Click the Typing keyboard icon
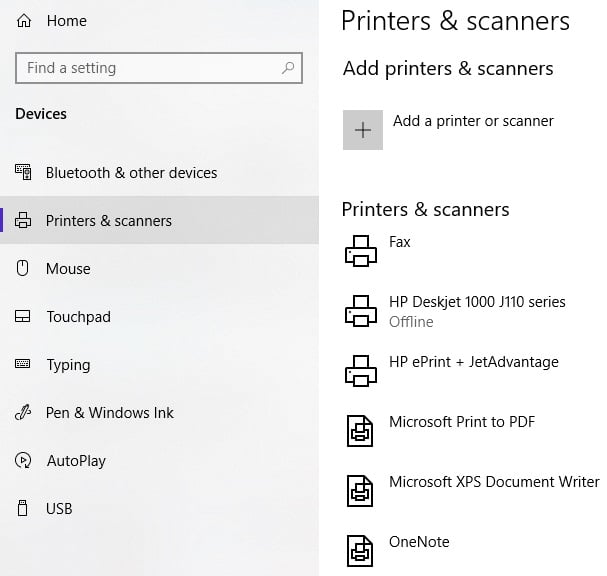 click(x=24, y=365)
